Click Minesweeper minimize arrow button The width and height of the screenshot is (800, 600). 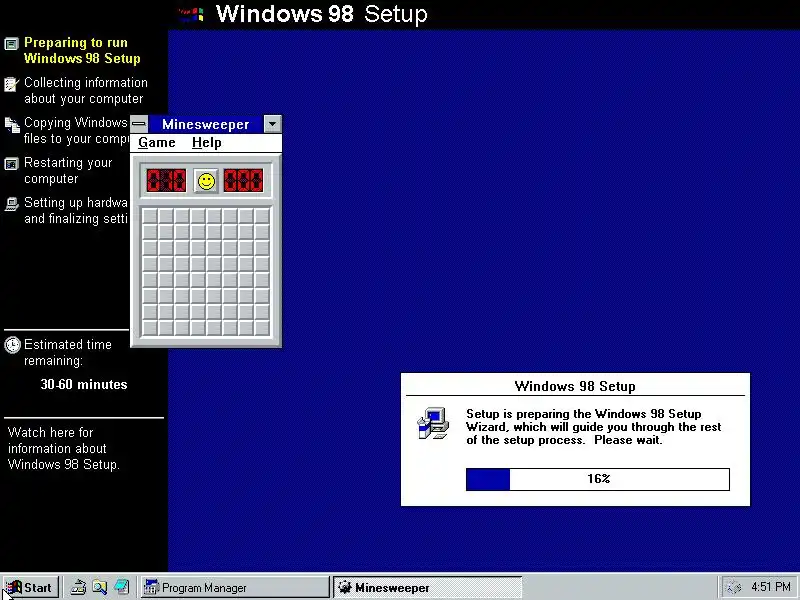272,124
